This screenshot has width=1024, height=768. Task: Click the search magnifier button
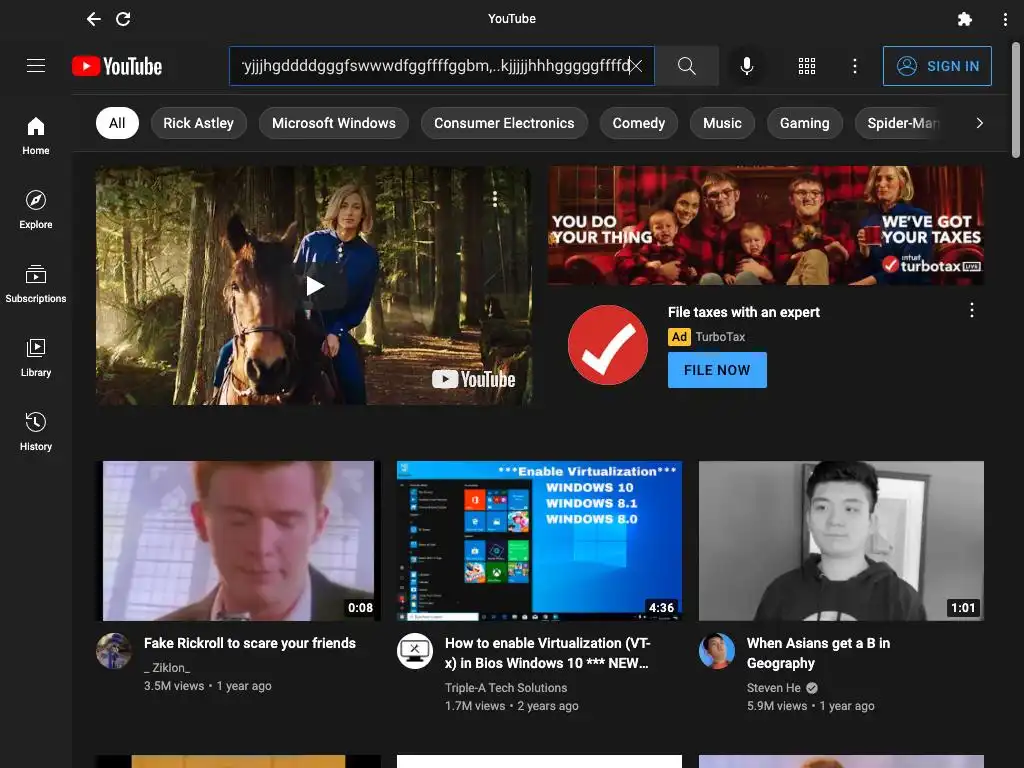(x=686, y=66)
